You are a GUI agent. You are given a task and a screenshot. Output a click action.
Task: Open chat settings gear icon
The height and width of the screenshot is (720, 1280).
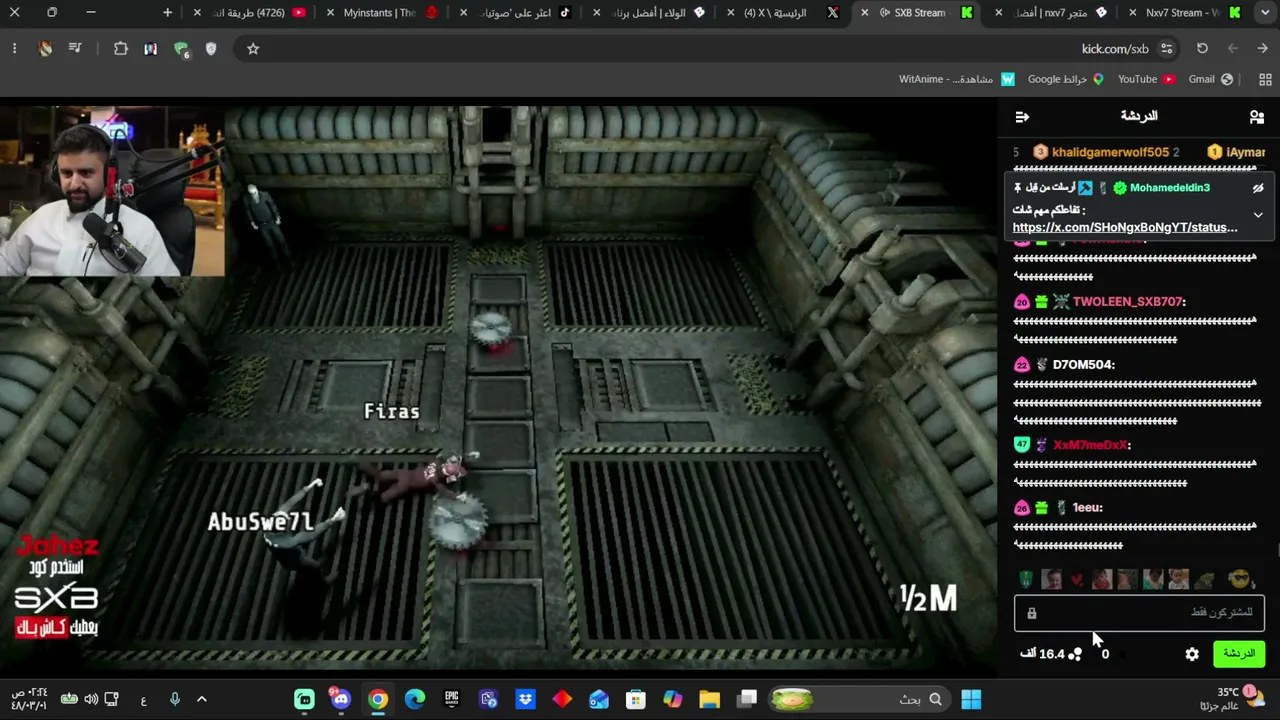coord(1192,654)
